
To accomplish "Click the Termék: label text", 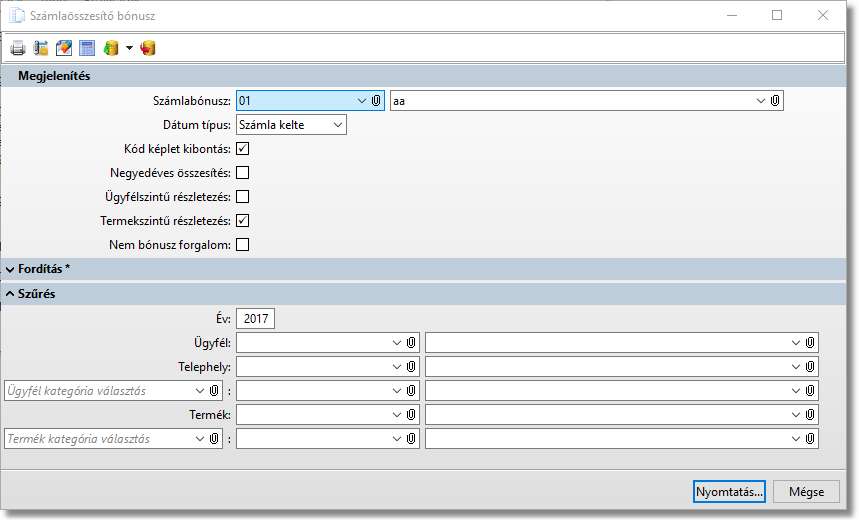I will 210,415.
